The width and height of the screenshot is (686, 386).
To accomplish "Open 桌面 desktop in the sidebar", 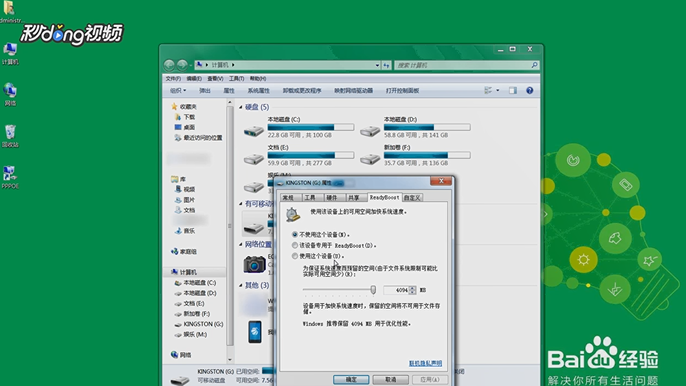I will [x=189, y=127].
